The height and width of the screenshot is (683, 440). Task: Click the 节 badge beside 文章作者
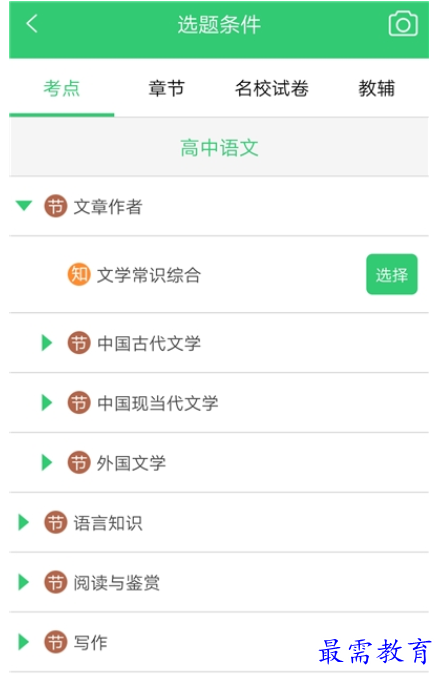pyautogui.click(x=56, y=206)
